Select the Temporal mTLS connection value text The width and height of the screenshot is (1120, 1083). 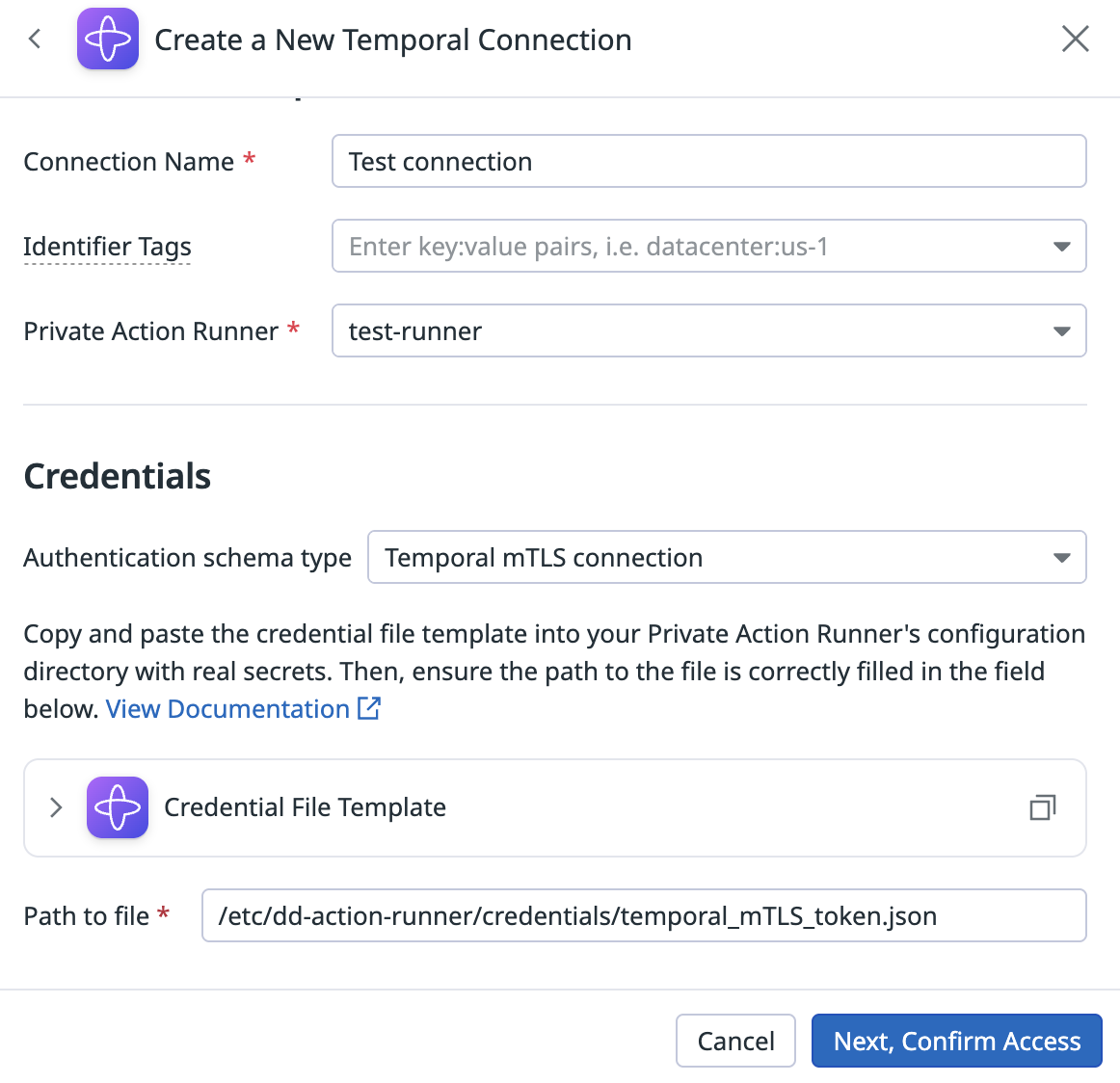[544, 558]
